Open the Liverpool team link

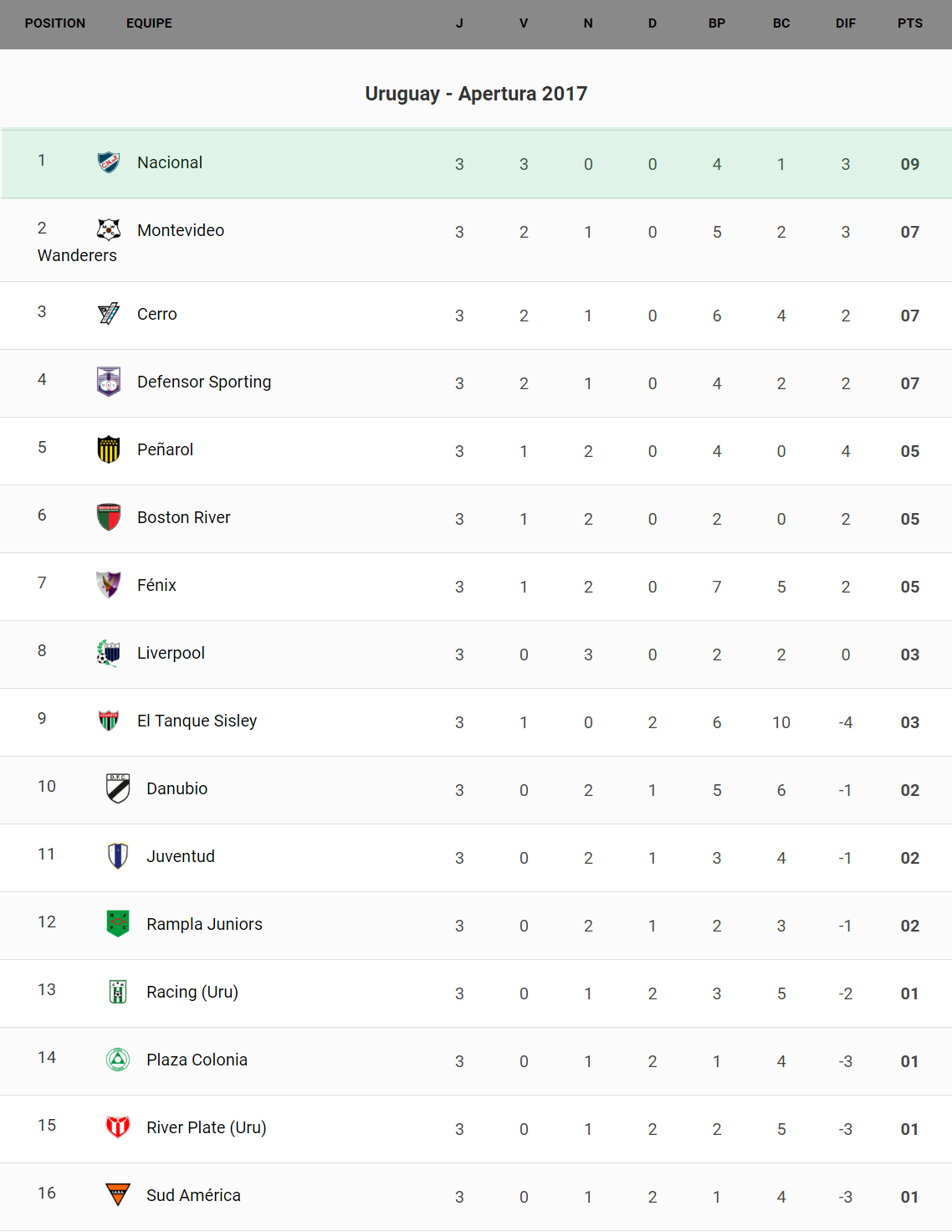[x=171, y=653]
